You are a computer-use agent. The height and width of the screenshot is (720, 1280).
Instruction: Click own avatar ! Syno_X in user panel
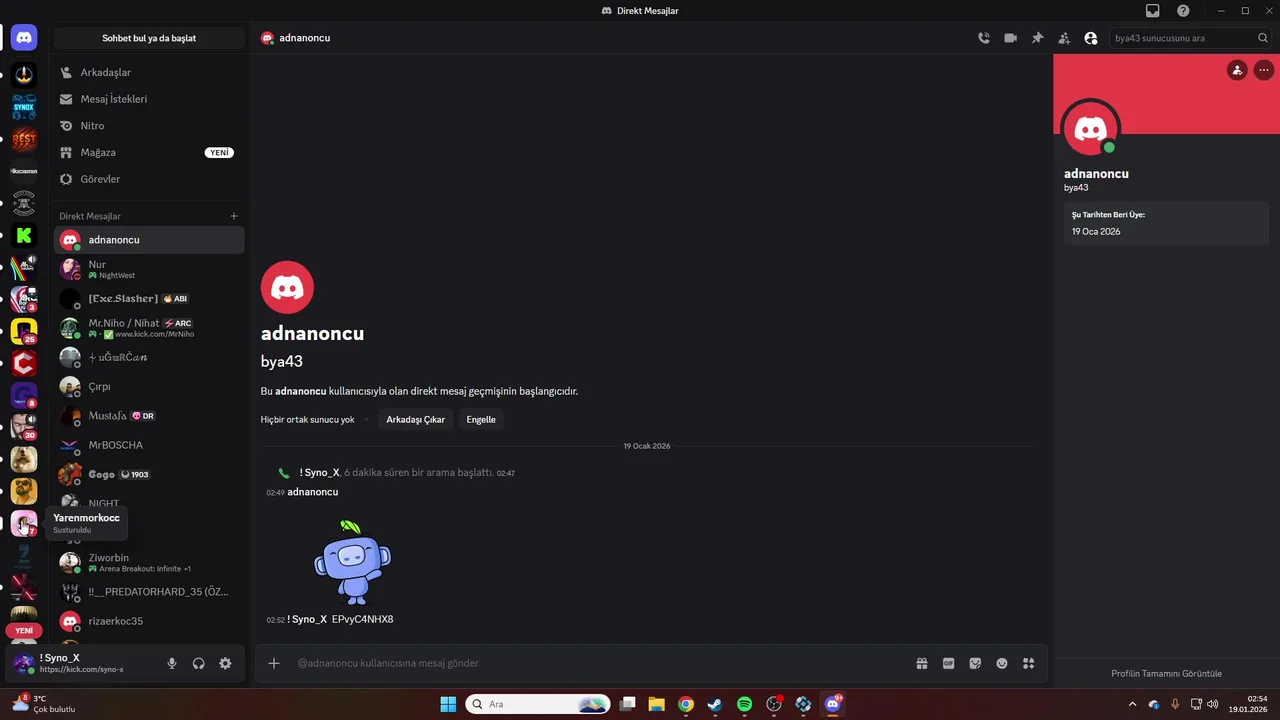pyautogui.click(x=23, y=663)
